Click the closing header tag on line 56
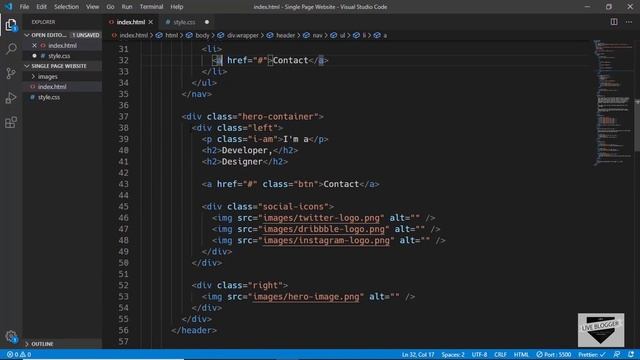Image resolution: width=640 pixels, height=360 pixels. tap(194, 331)
